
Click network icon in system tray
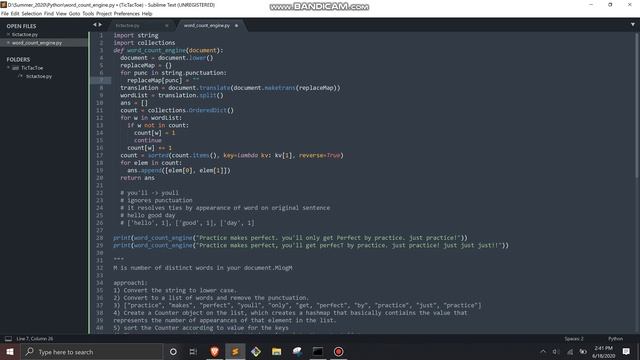point(570,351)
